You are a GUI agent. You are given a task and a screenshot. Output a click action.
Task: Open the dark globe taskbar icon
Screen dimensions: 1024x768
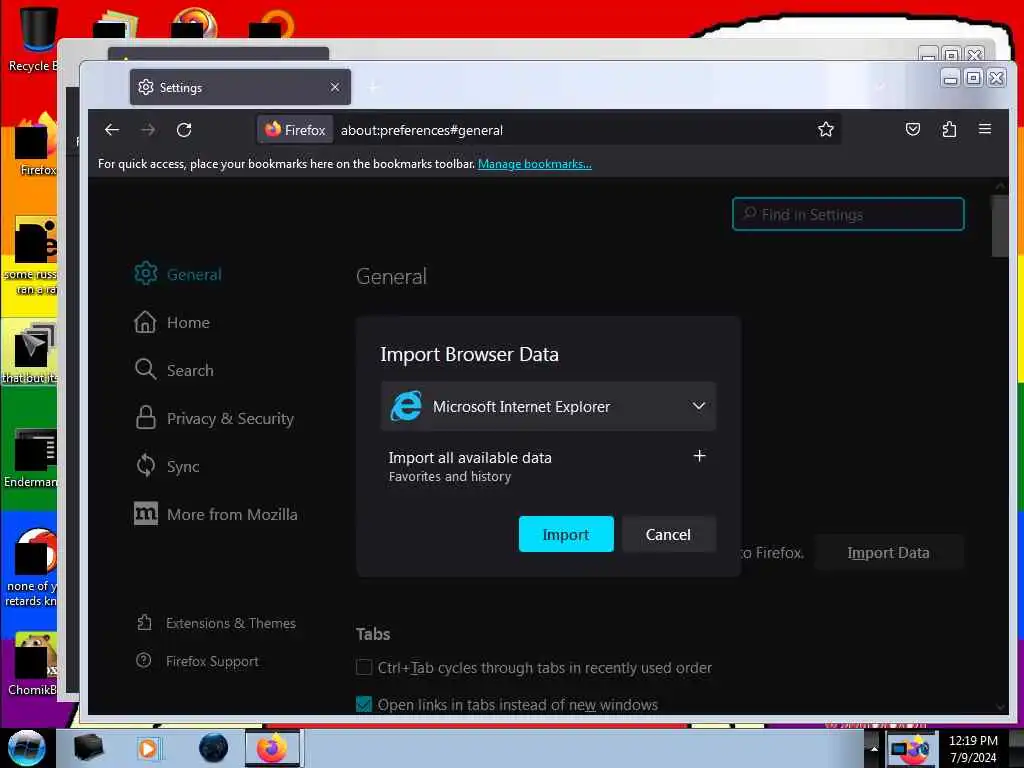point(213,748)
